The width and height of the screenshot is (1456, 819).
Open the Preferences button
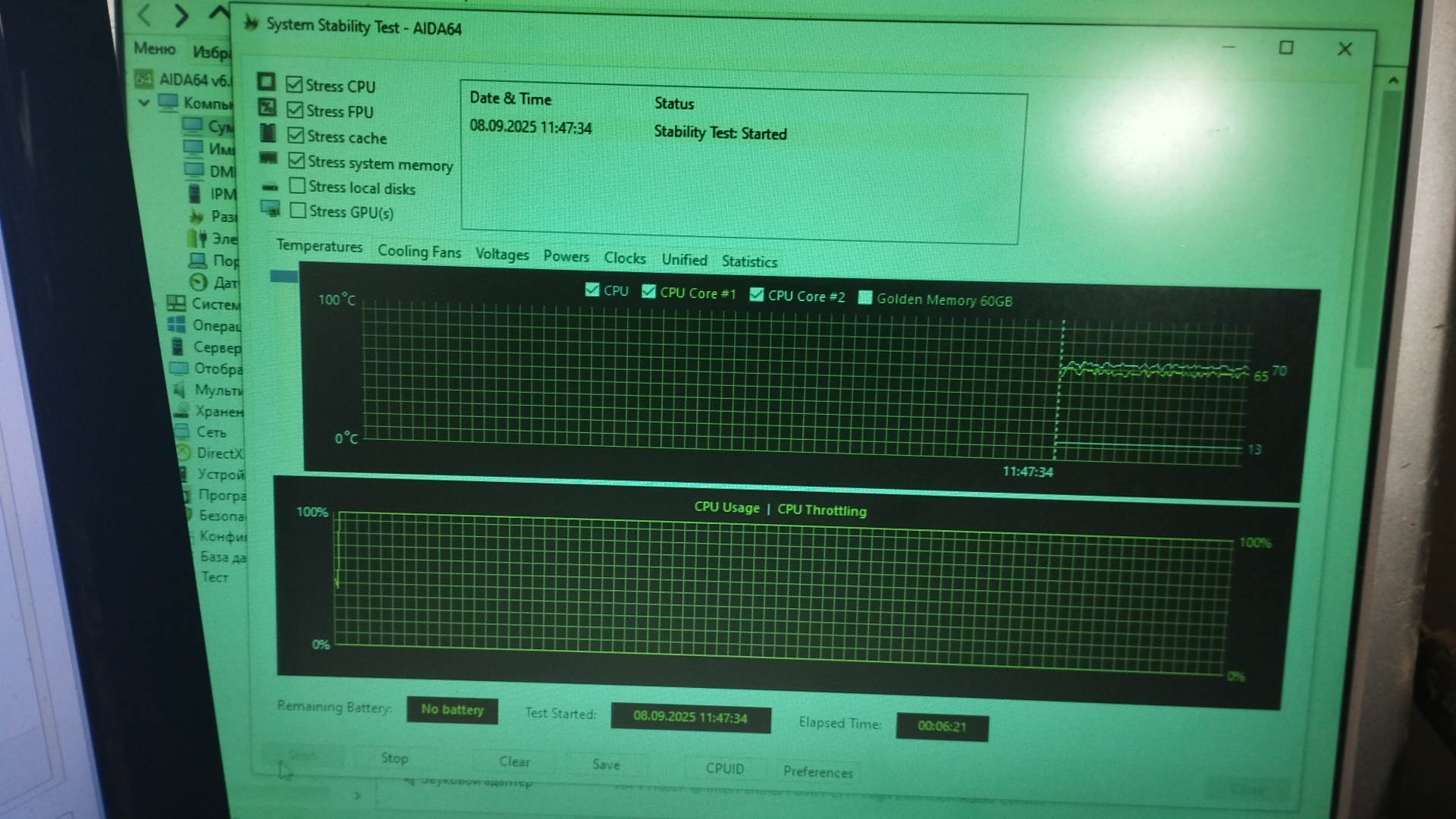(x=817, y=771)
